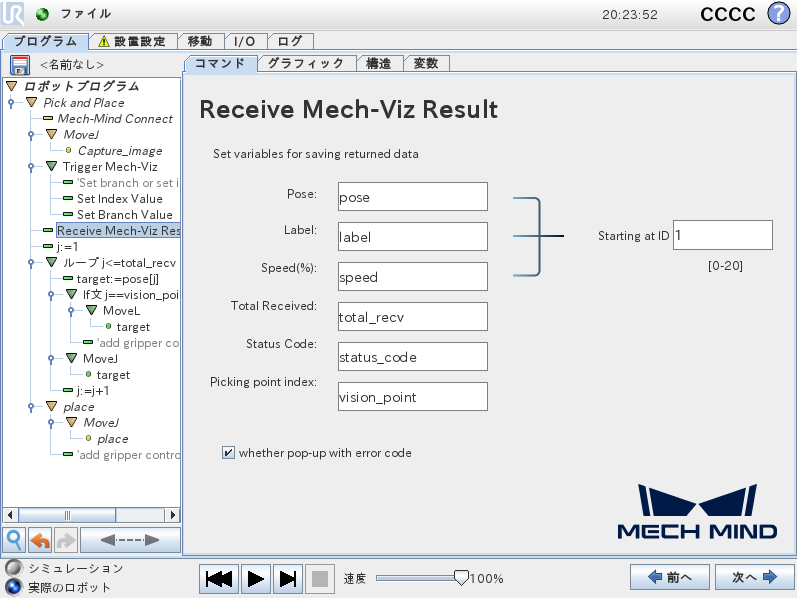Select the Receive Mech-Viz Res tree row
This screenshot has width=797, height=600.
click(x=118, y=230)
